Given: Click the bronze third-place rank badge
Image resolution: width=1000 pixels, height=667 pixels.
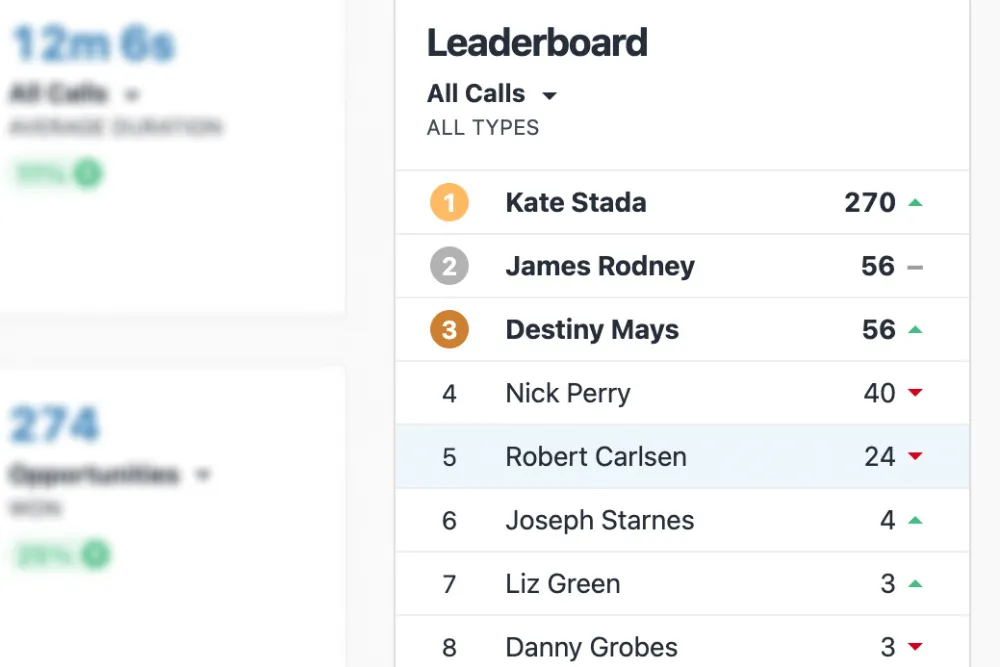Looking at the screenshot, I should (449, 330).
